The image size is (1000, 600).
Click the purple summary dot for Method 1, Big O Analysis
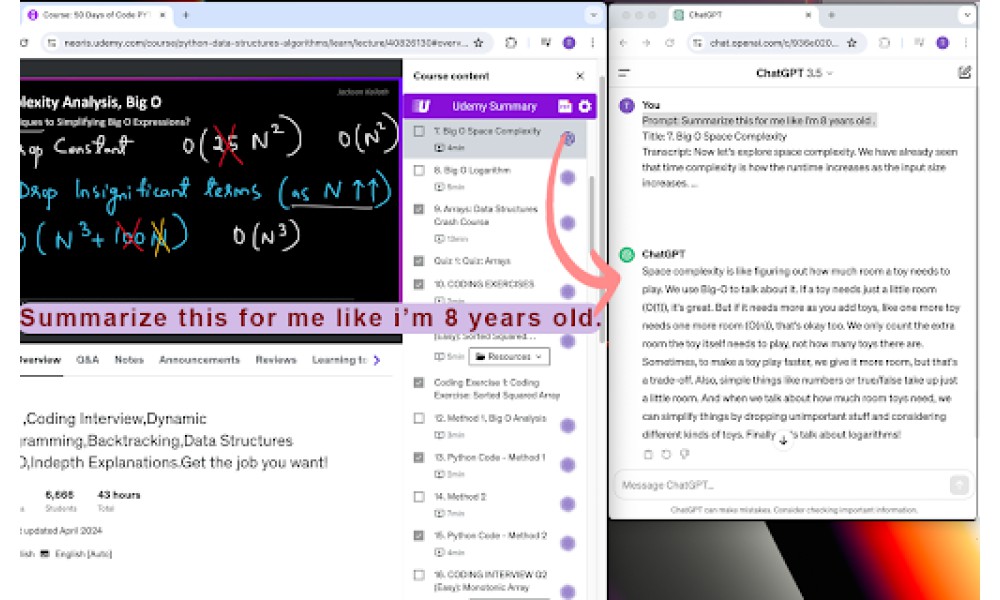coord(568,426)
